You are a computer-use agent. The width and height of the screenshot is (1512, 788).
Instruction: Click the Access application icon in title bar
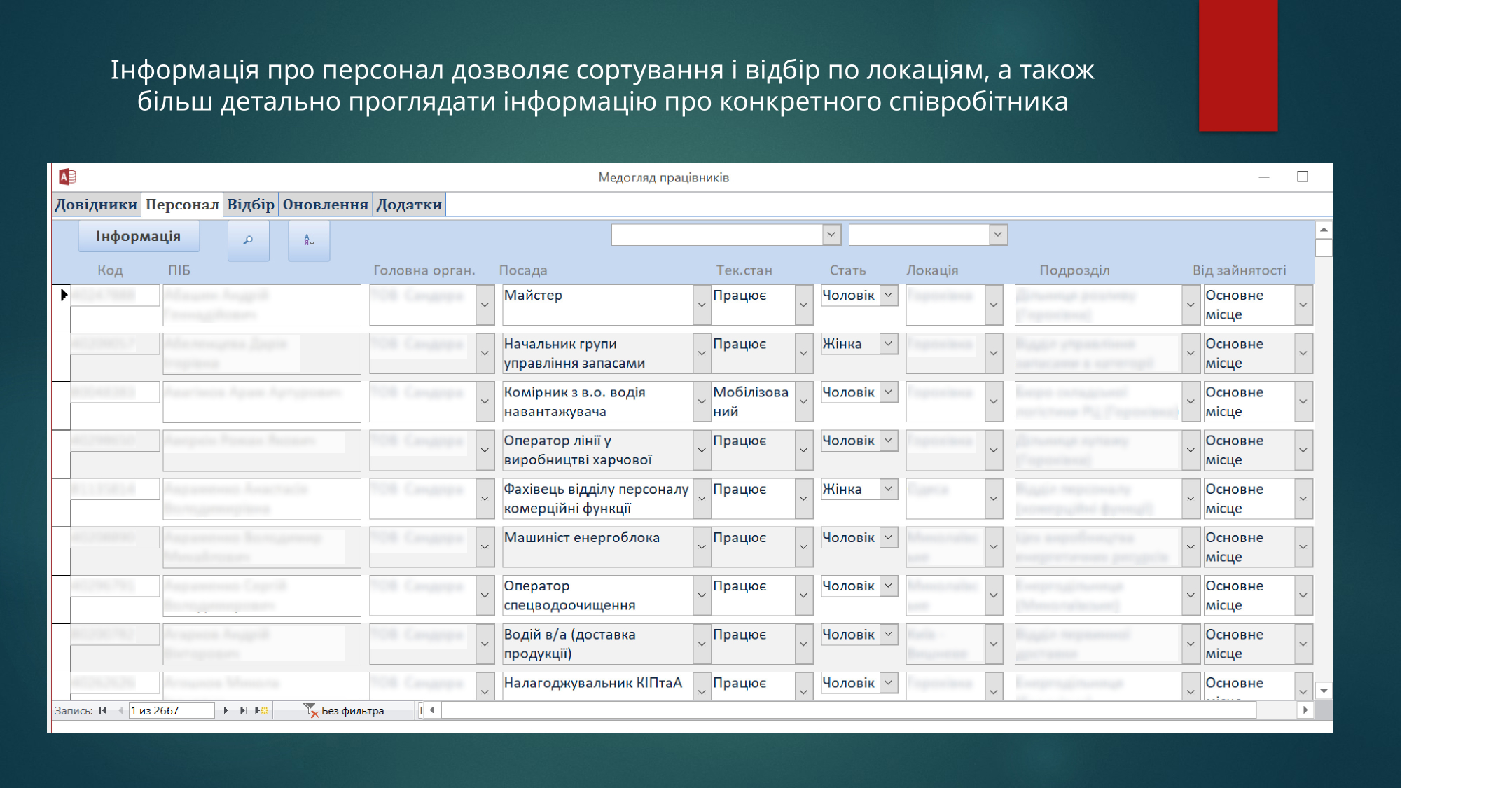68,177
